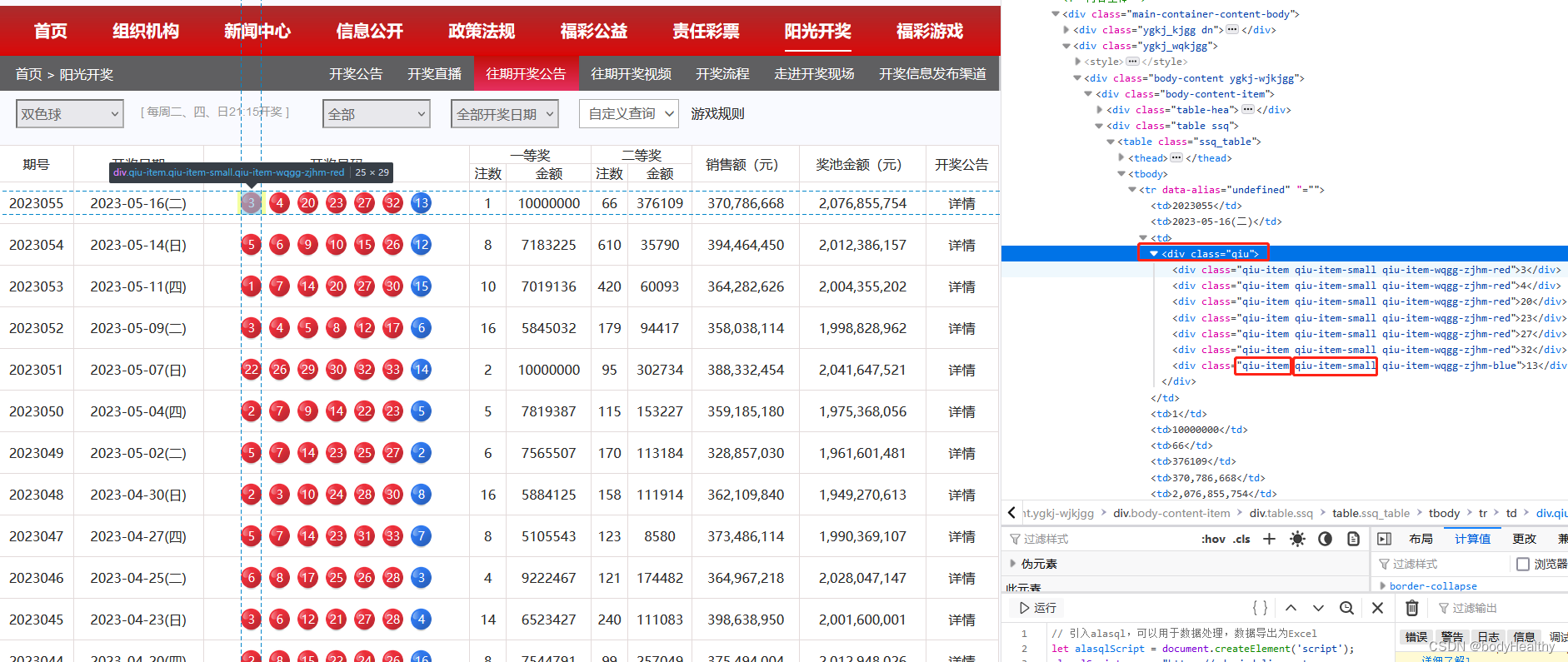This screenshot has height=662, width=1568.
Task: Clear console output with trash icon
Action: (x=1411, y=608)
